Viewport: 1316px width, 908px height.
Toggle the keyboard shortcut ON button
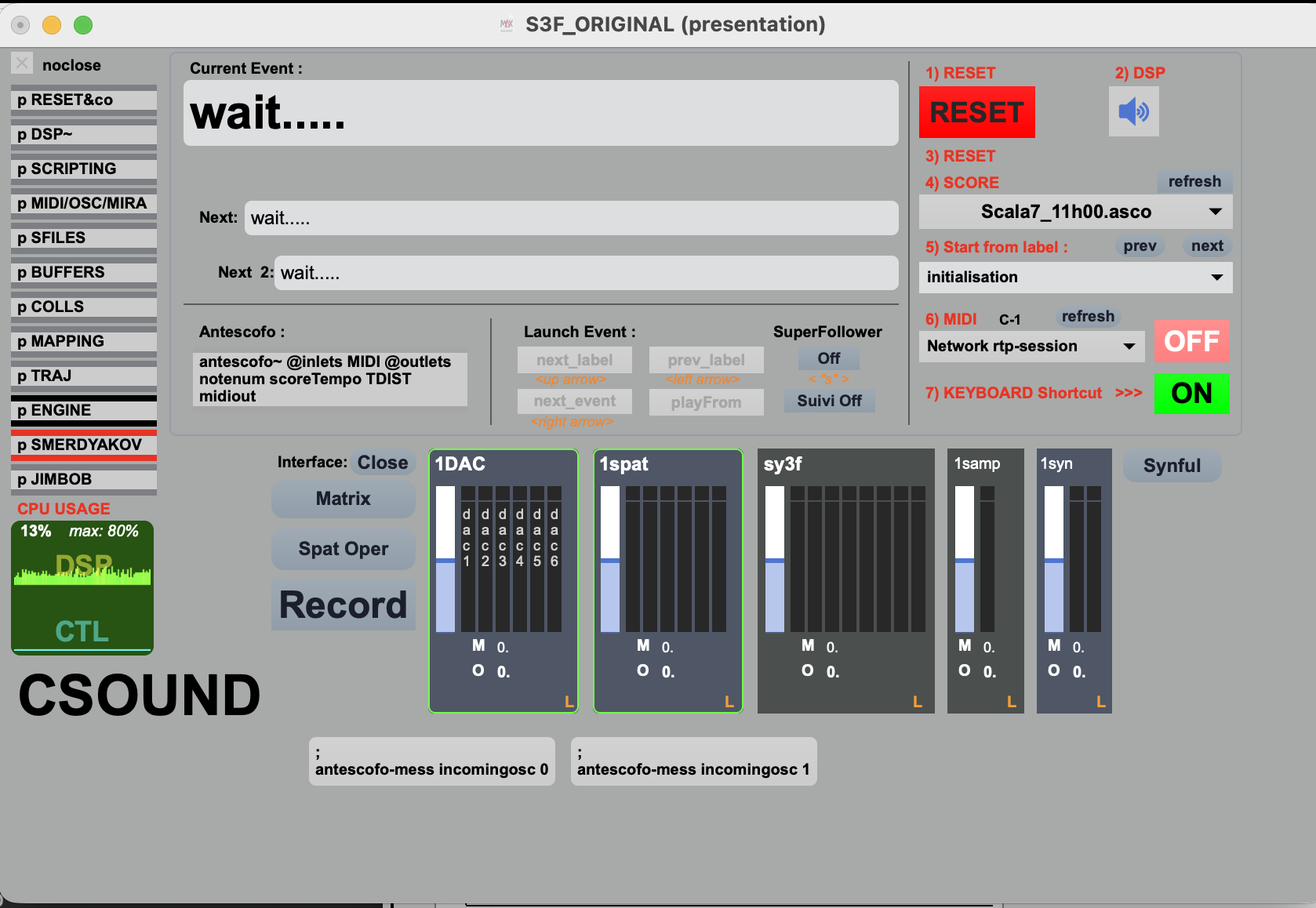click(1191, 393)
